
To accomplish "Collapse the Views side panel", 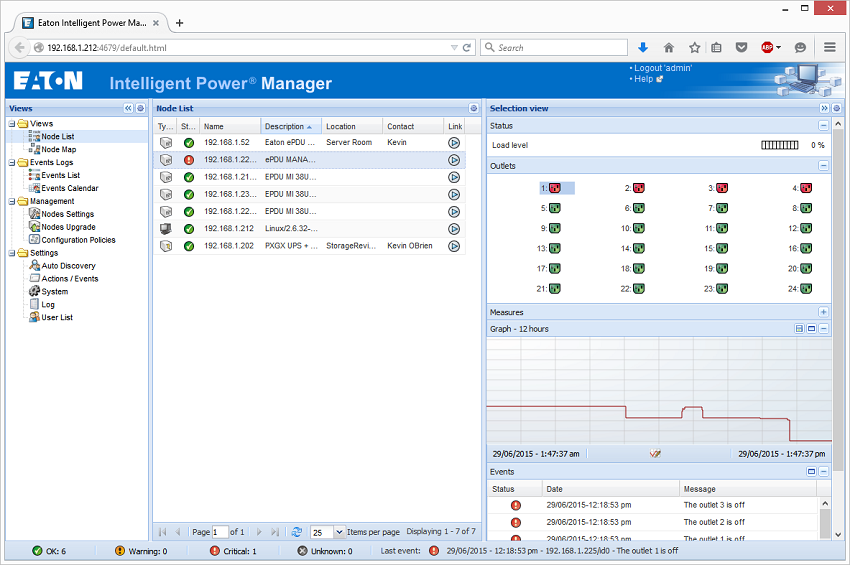I will 128,108.
